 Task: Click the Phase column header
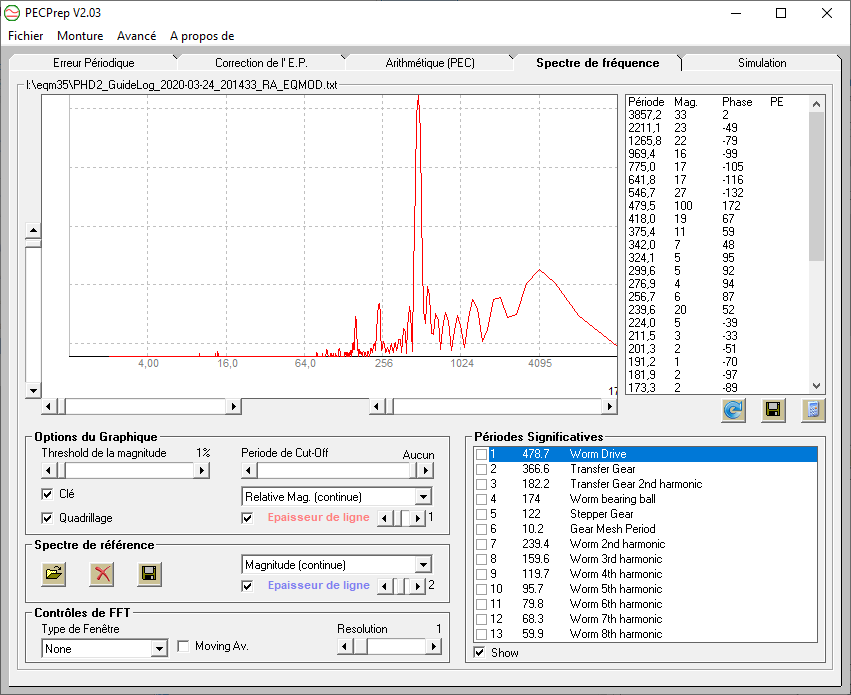(737, 102)
